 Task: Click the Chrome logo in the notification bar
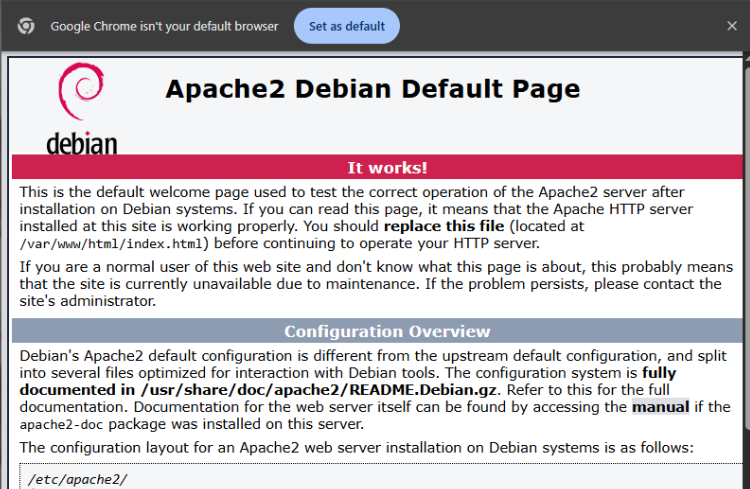click(x=26, y=26)
